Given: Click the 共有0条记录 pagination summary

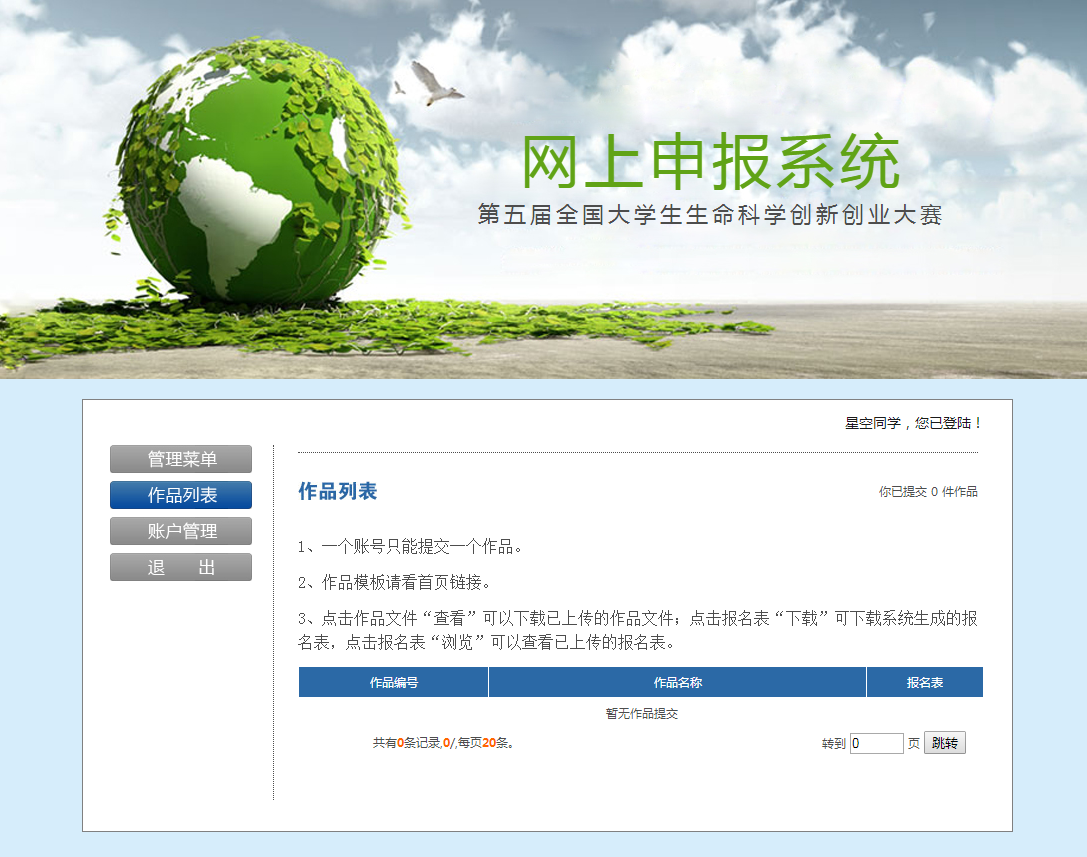Looking at the screenshot, I should click(443, 743).
